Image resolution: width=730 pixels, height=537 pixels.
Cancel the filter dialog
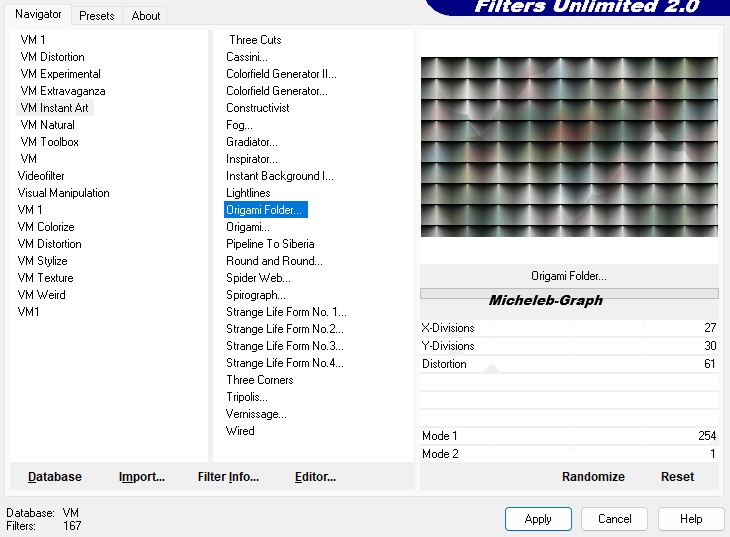click(x=615, y=519)
